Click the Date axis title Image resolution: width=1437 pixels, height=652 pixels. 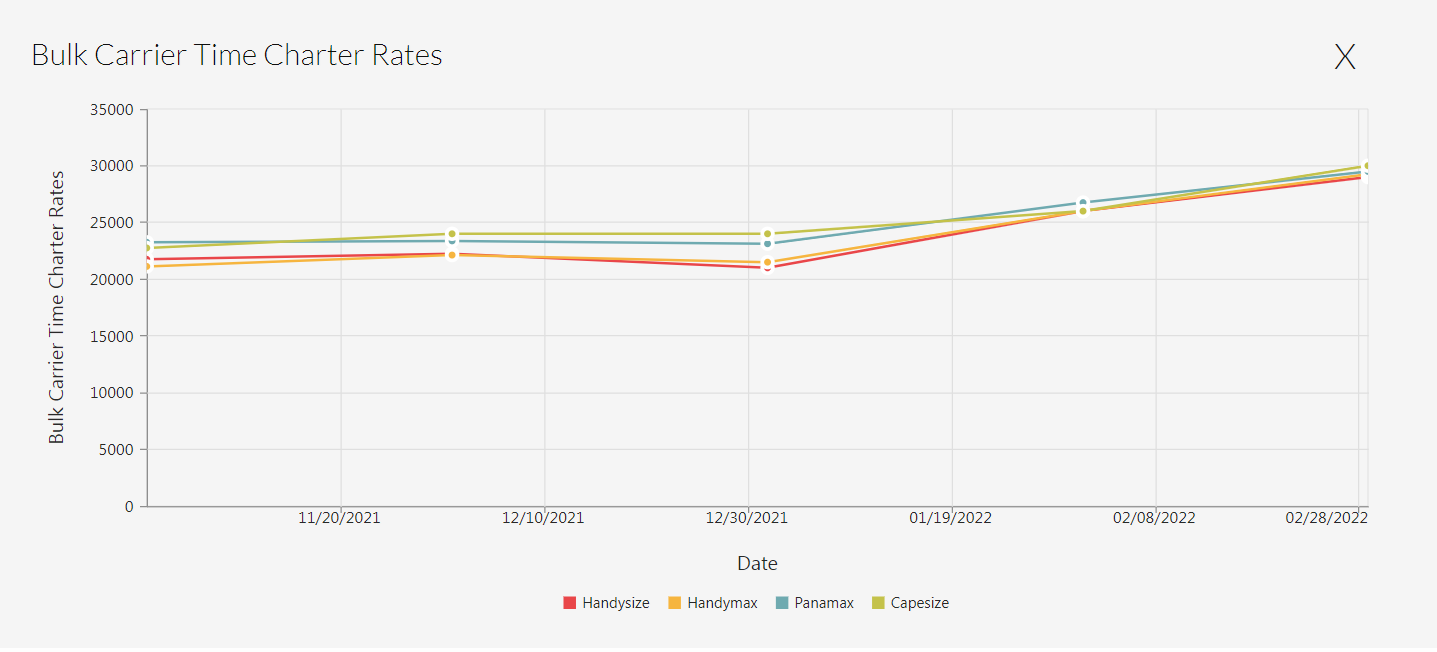(757, 564)
